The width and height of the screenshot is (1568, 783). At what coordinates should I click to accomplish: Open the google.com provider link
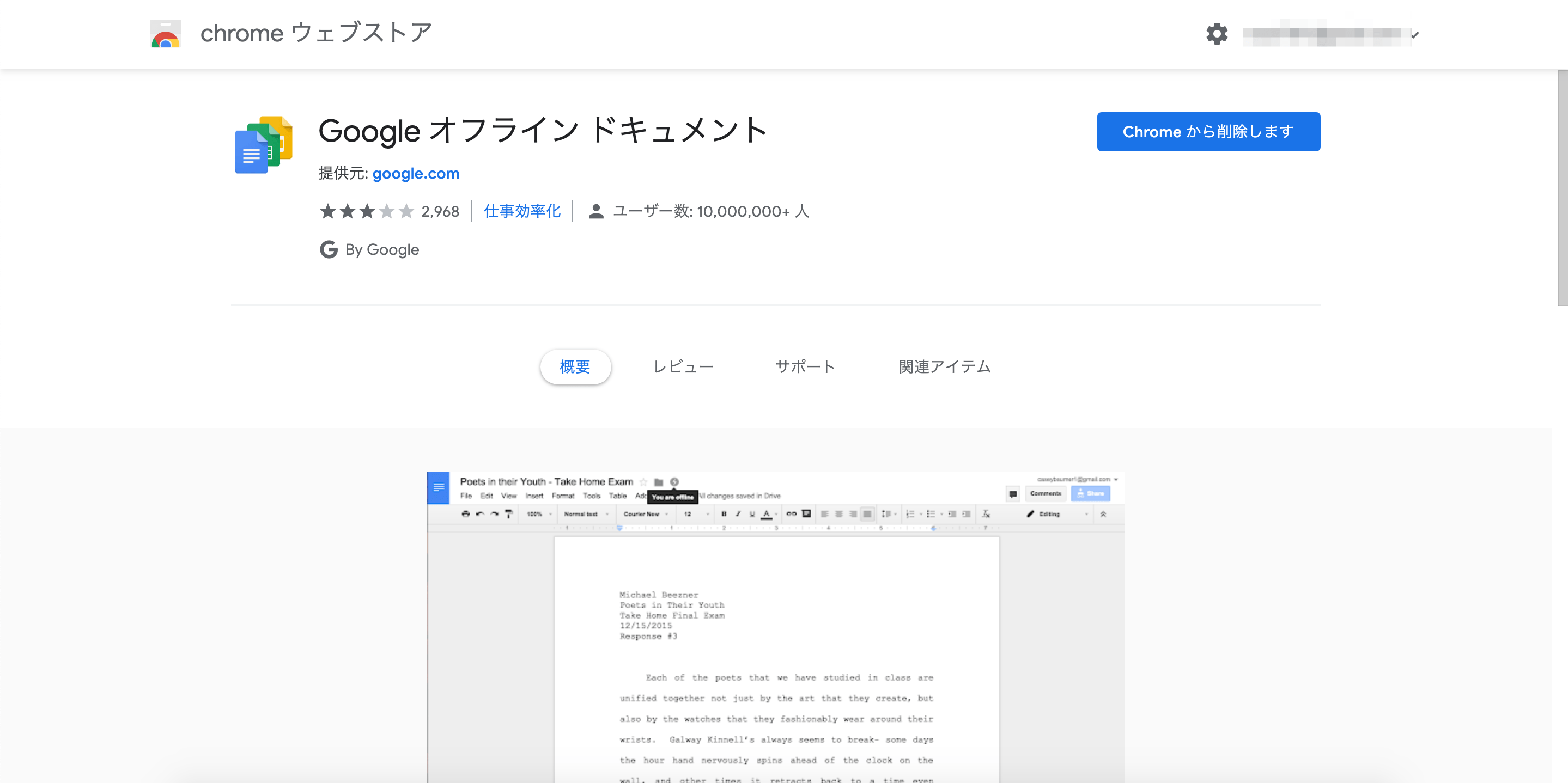point(416,173)
